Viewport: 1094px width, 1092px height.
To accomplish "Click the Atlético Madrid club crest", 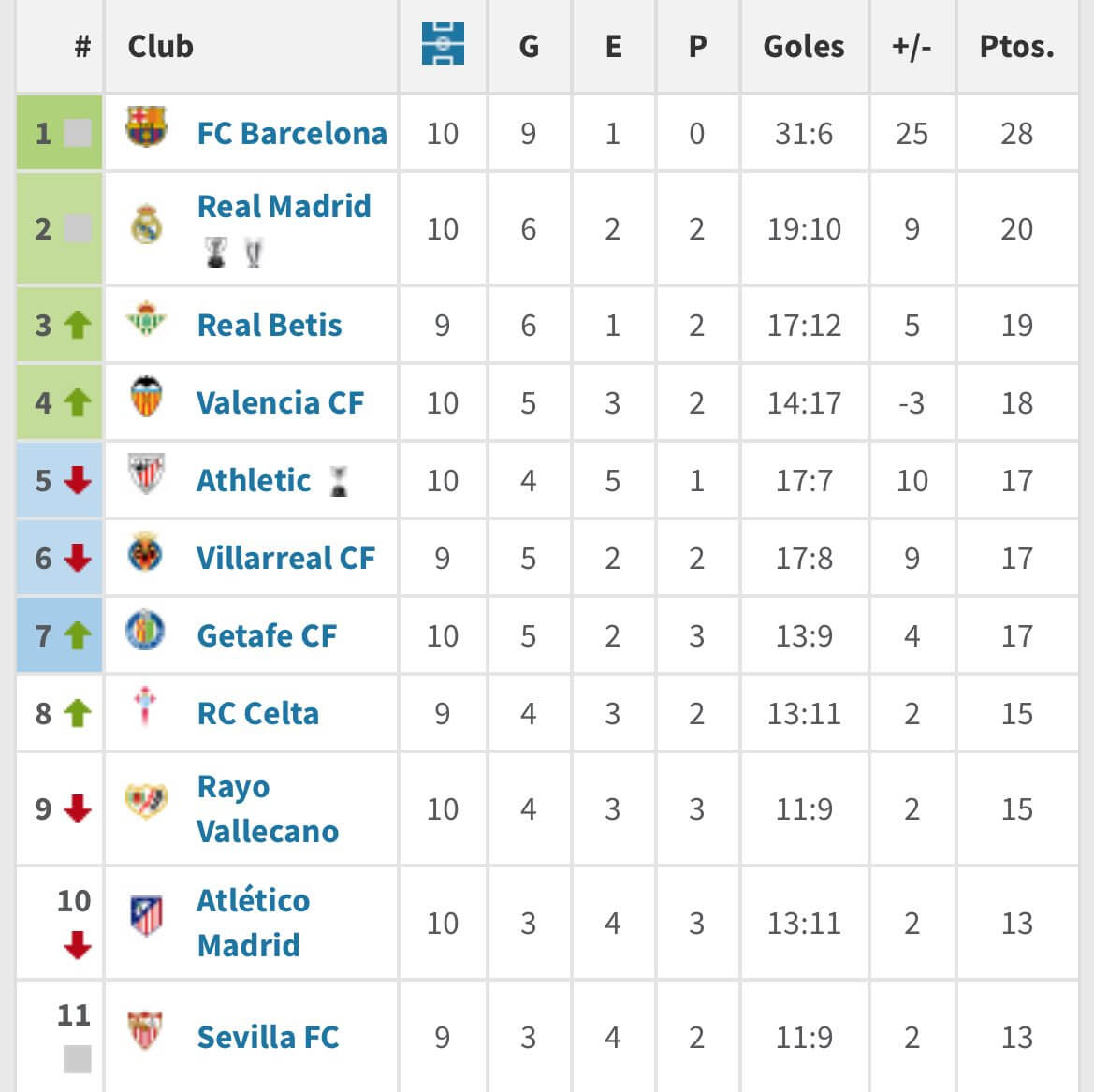I will point(147,915).
